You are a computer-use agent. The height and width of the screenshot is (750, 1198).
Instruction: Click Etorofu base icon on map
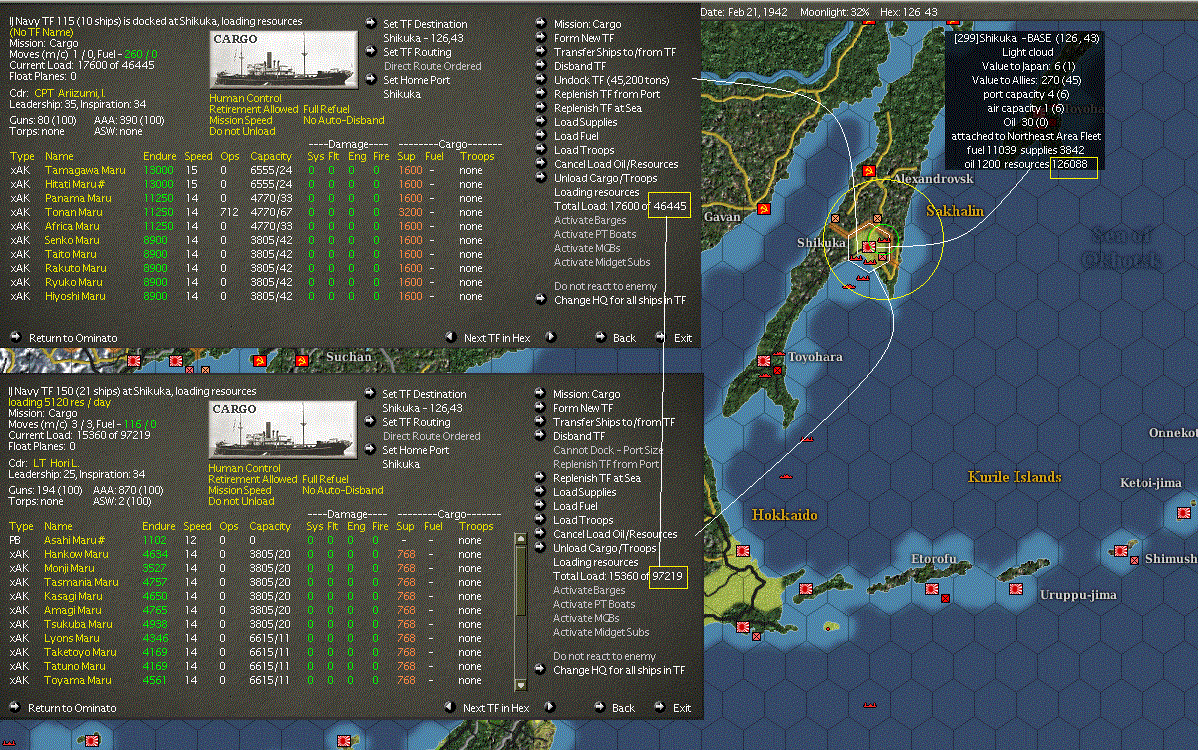tap(931, 589)
